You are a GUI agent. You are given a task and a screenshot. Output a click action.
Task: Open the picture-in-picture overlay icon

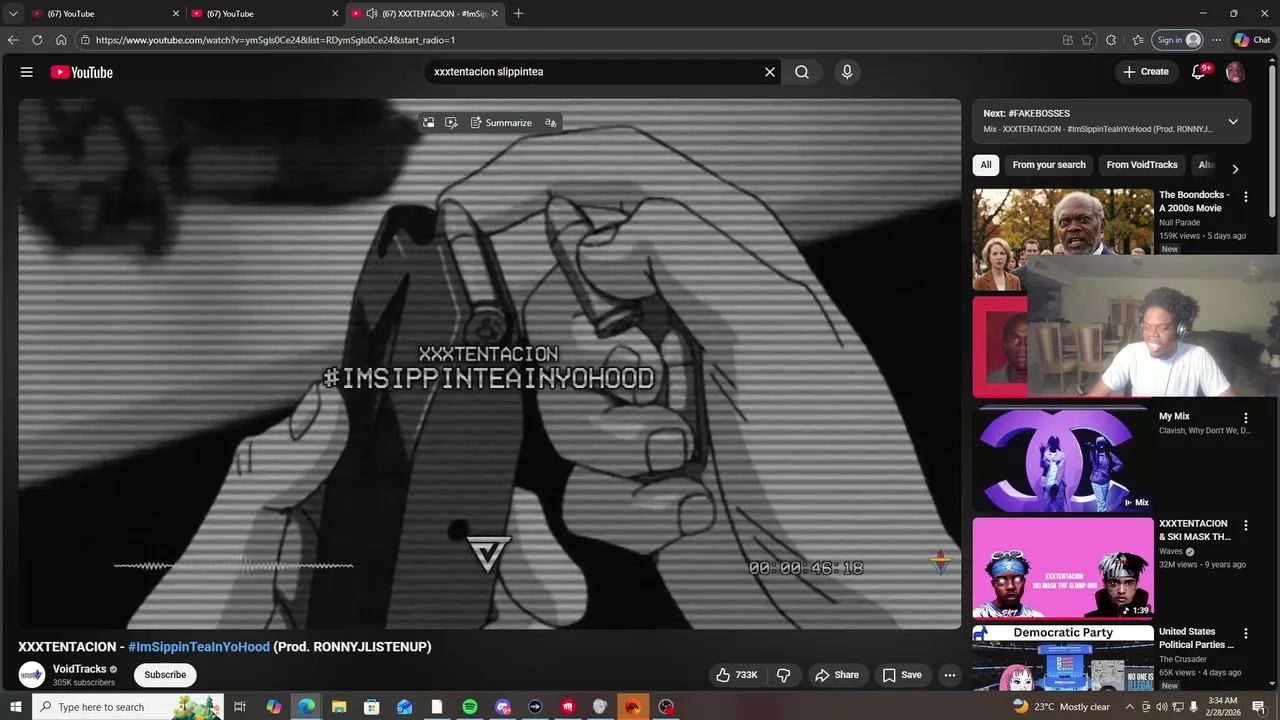pos(429,123)
